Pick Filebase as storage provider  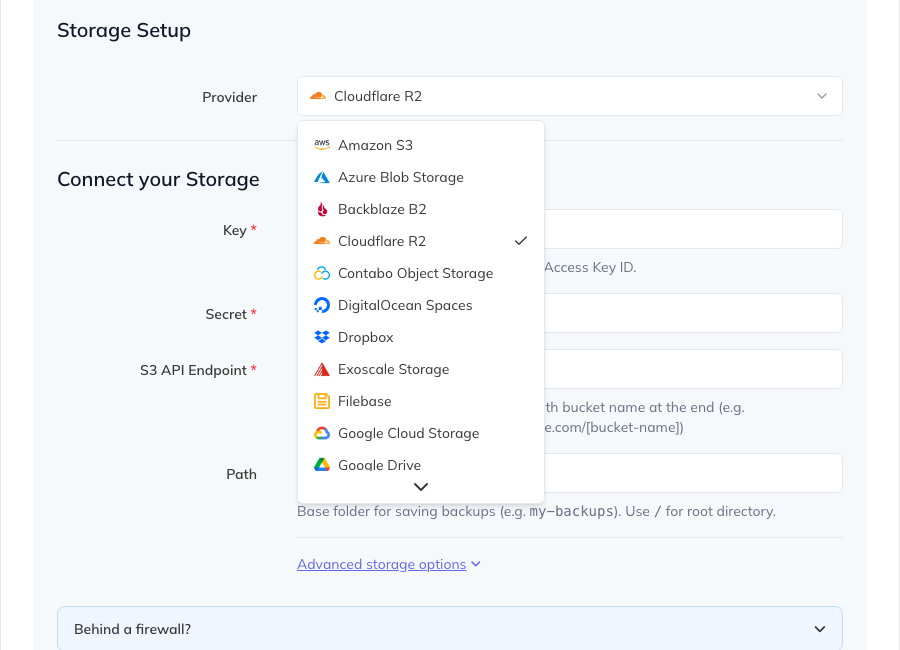pos(421,401)
